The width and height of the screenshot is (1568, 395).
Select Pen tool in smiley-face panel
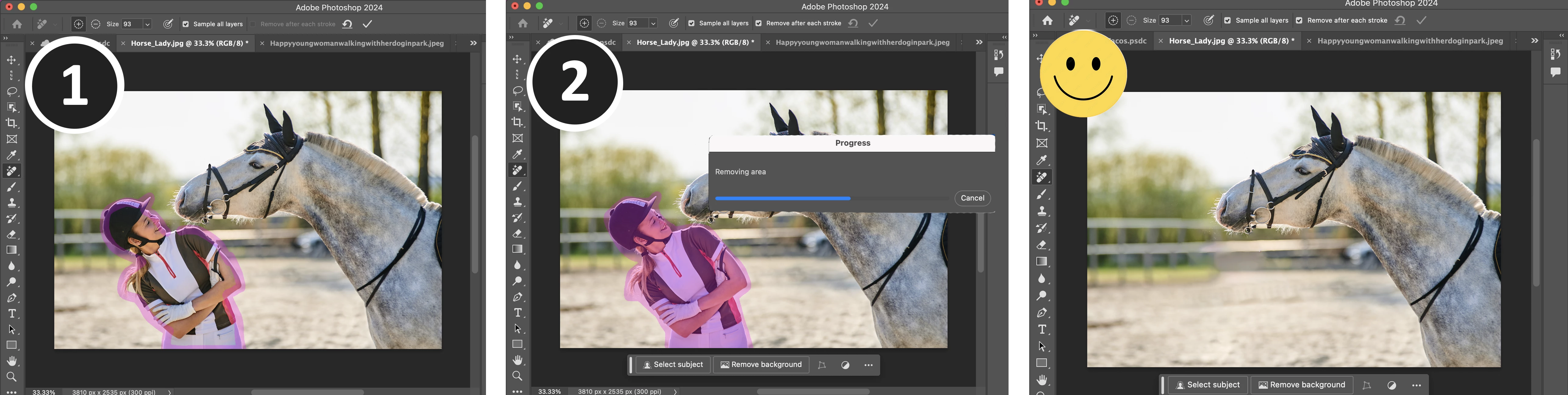click(x=1042, y=313)
